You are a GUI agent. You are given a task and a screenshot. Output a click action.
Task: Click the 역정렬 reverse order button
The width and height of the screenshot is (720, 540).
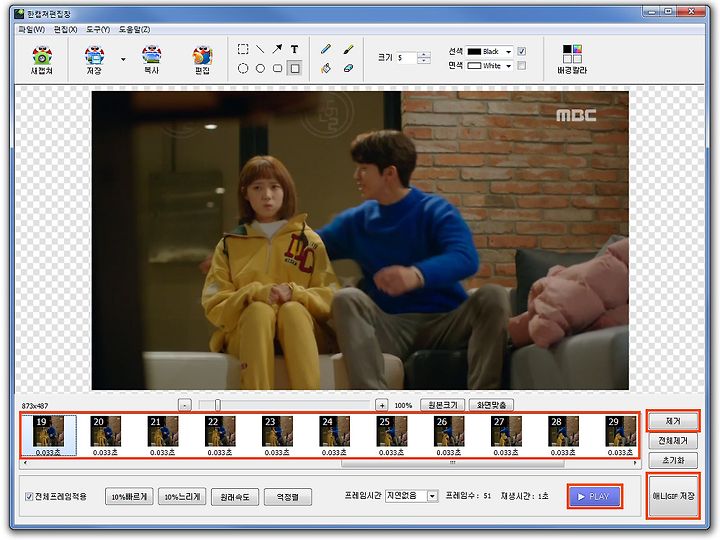click(x=287, y=497)
